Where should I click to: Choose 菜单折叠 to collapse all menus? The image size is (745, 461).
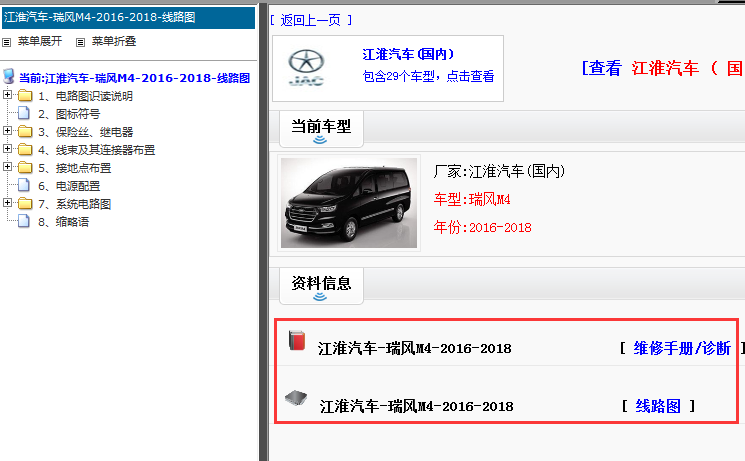114,41
